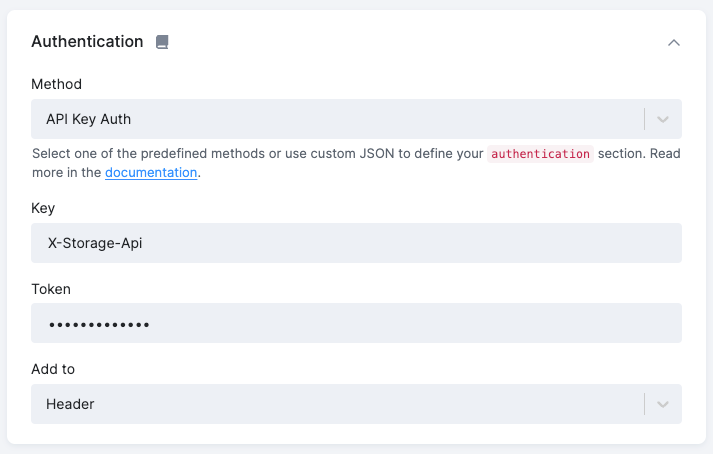This screenshot has width=713, height=454.
Task: Click the masked token dots
Action: (x=98, y=324)
